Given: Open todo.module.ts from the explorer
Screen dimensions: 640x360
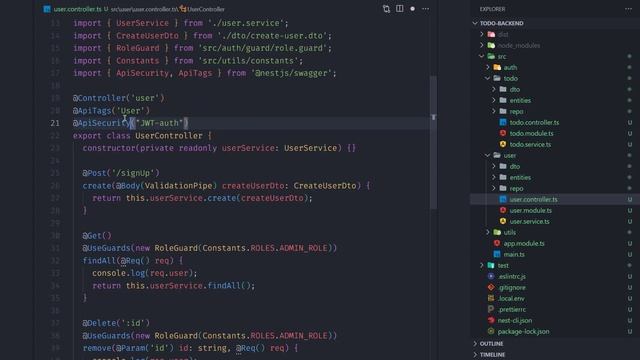Looking at the screenshot, I should click(x=531, y=133).
